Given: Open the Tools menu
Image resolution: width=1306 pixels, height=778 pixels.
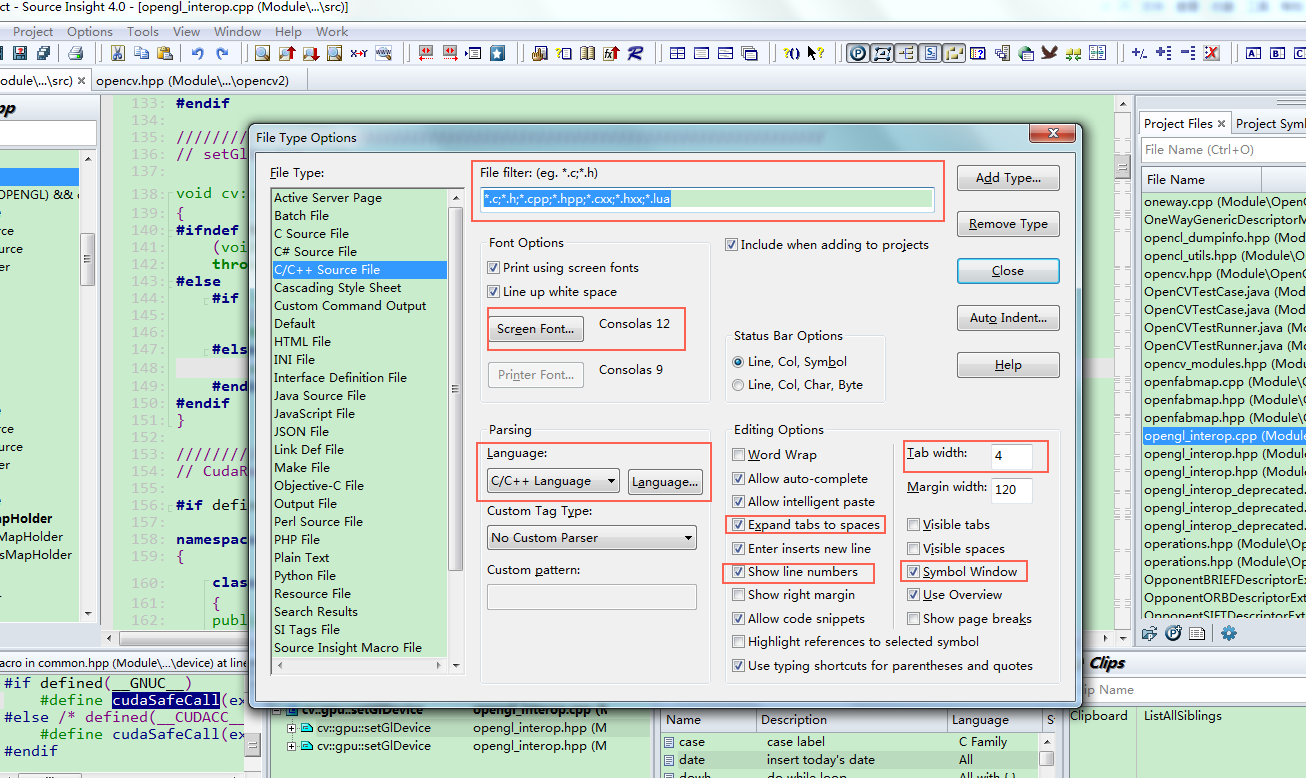Looking at the screenshot, I should pos(143,31).
